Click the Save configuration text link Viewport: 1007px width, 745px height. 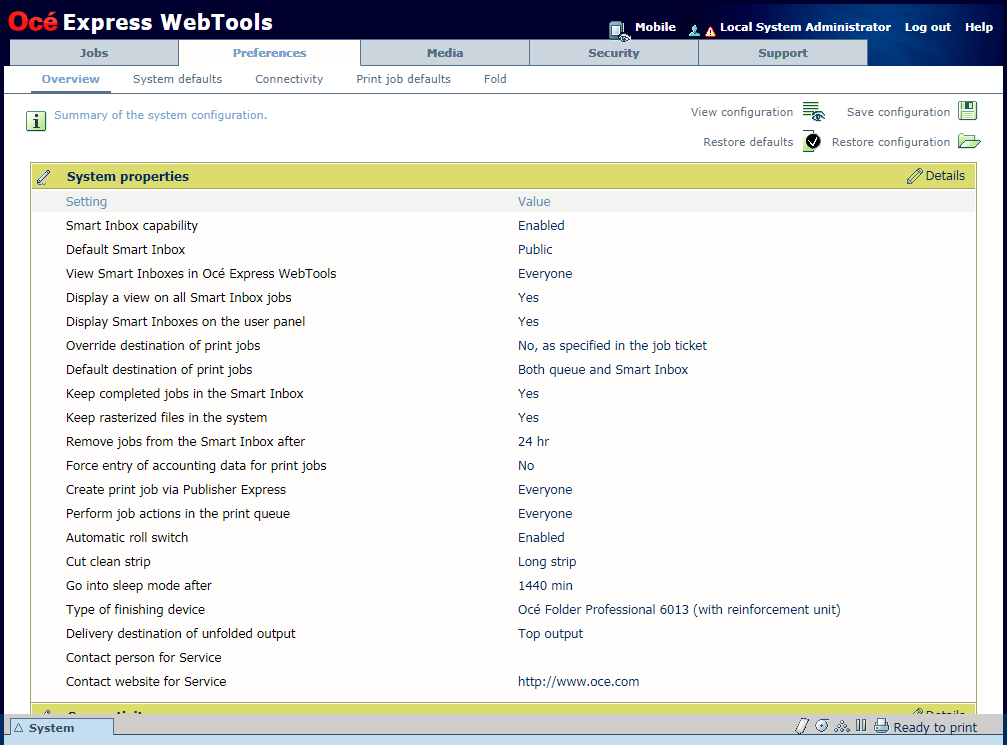(x=898, y=112)
